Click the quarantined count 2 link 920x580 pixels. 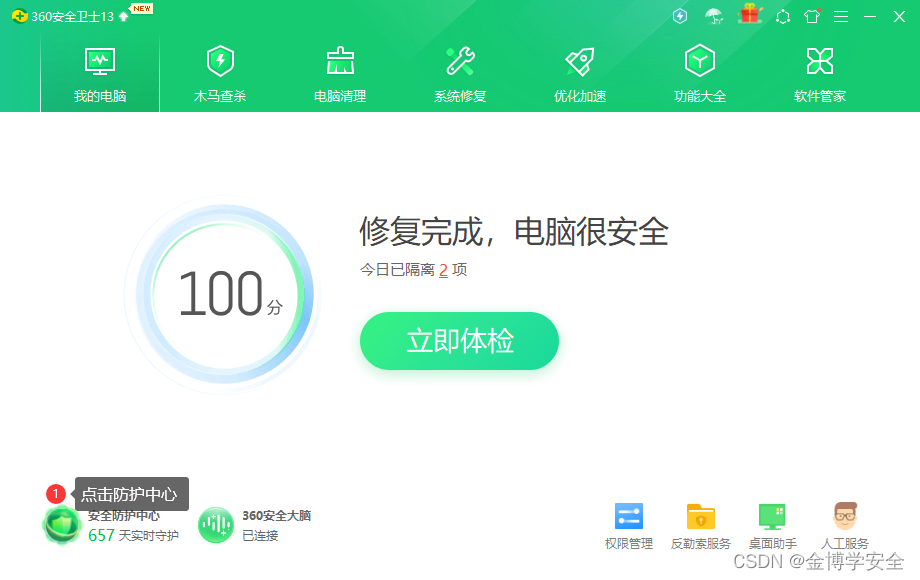[x=443, y=270]
